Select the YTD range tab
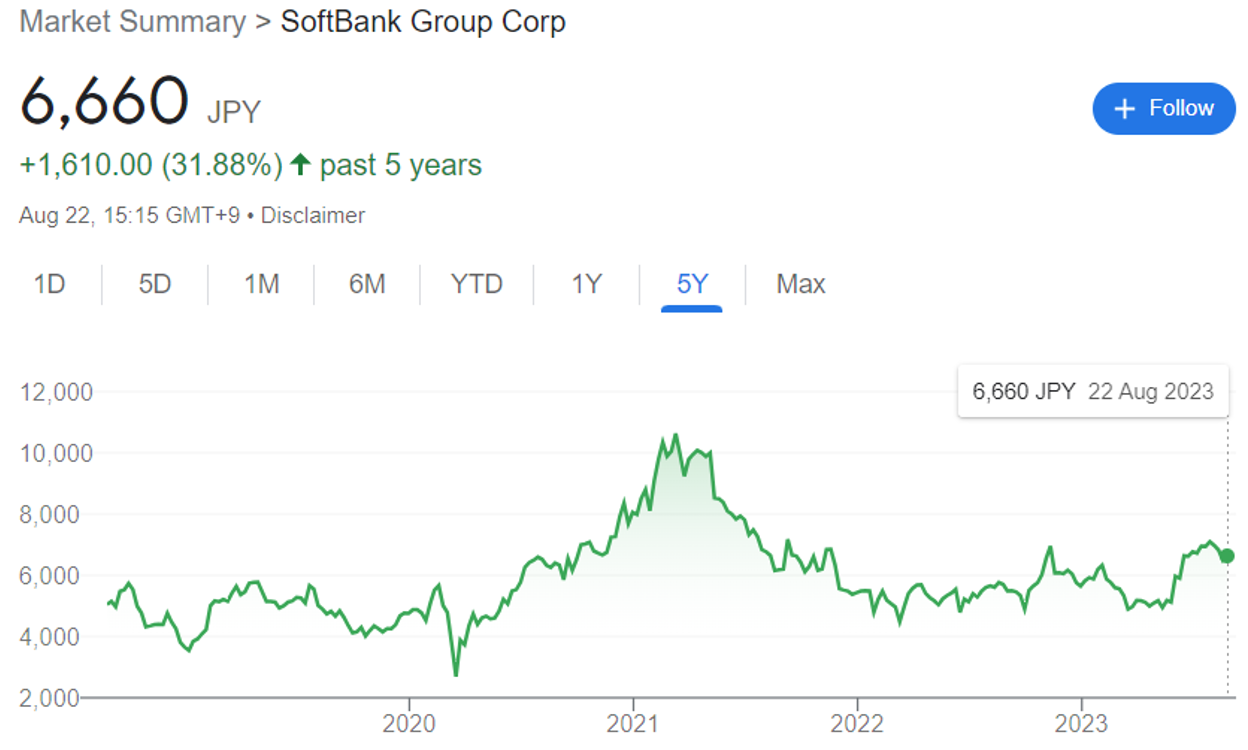Screen dimensions: 1248x750 coord(477,285)
